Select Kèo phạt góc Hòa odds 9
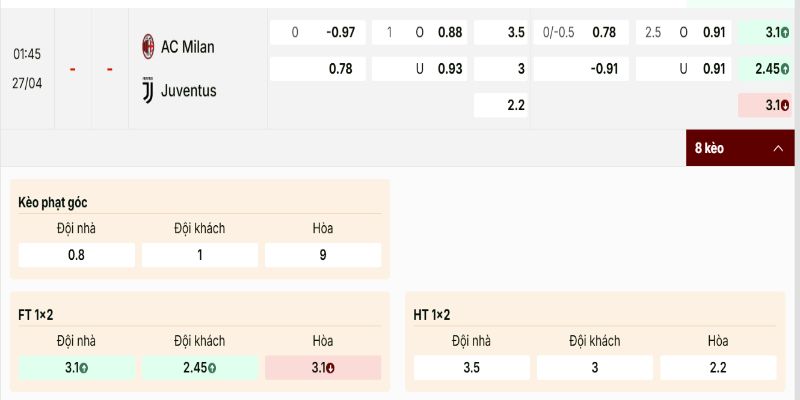Screen dimensions: 800x400 322,255
